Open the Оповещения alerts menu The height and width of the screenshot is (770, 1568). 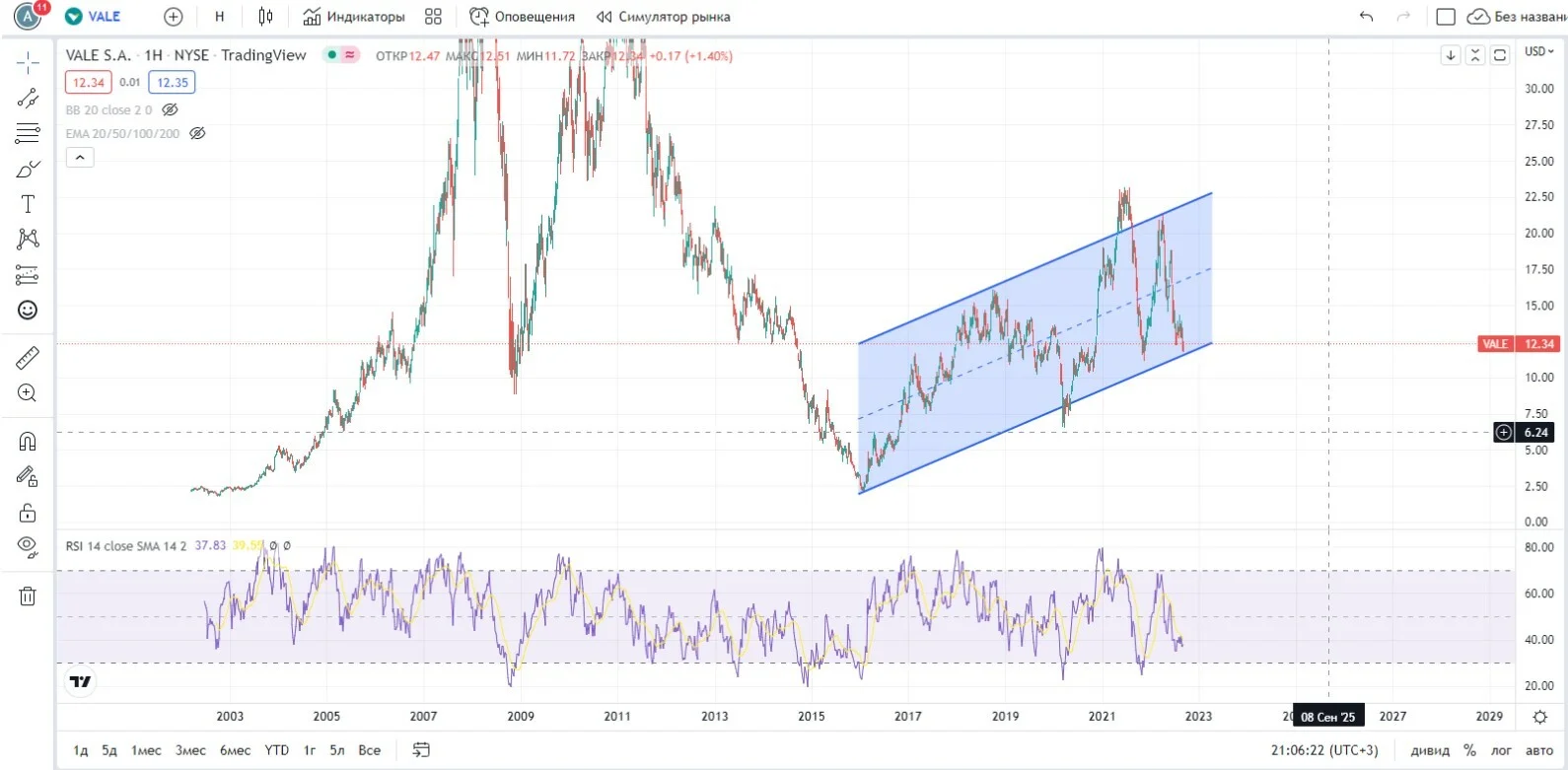(522, 17)
